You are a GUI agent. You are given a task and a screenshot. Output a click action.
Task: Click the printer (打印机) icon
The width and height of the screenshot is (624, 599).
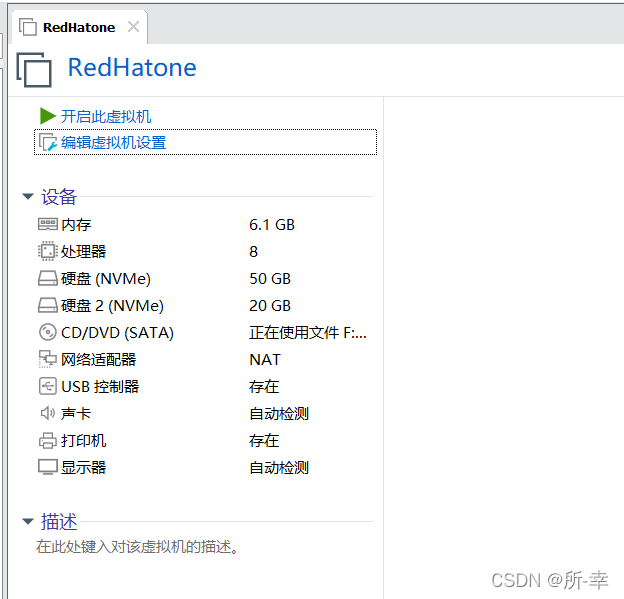coord(48,440)
